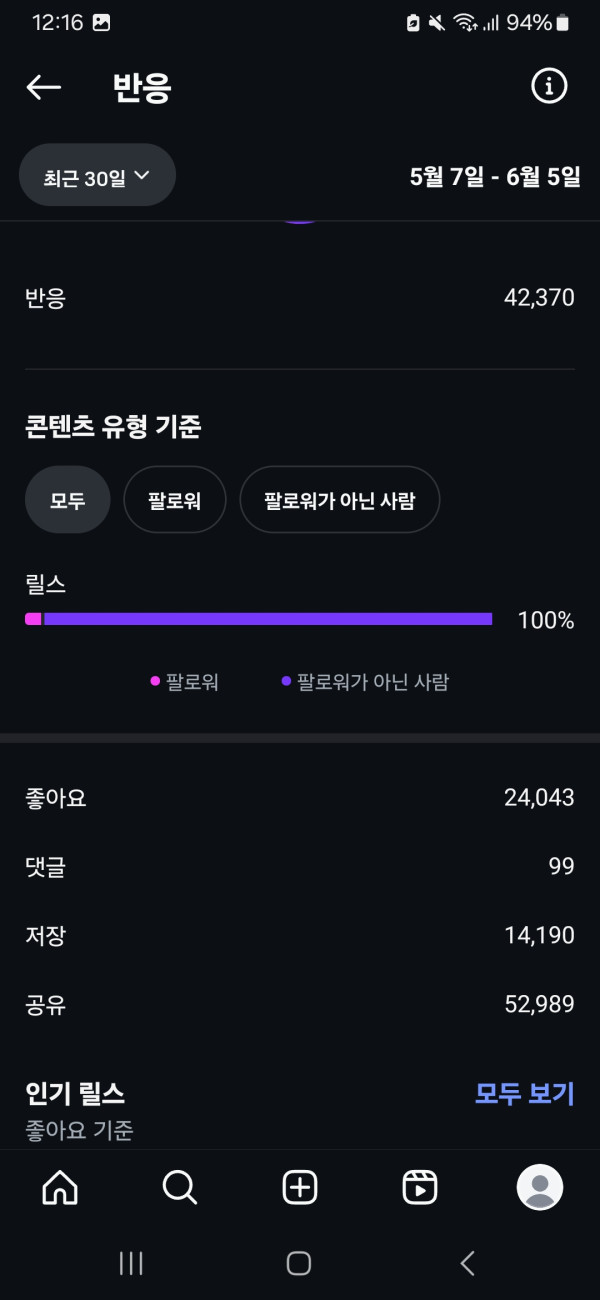The image size is (600, 1300).
Task: Tap the 릴스 purple progress bar
Action: pyautogui.click(x=268, y=619)
